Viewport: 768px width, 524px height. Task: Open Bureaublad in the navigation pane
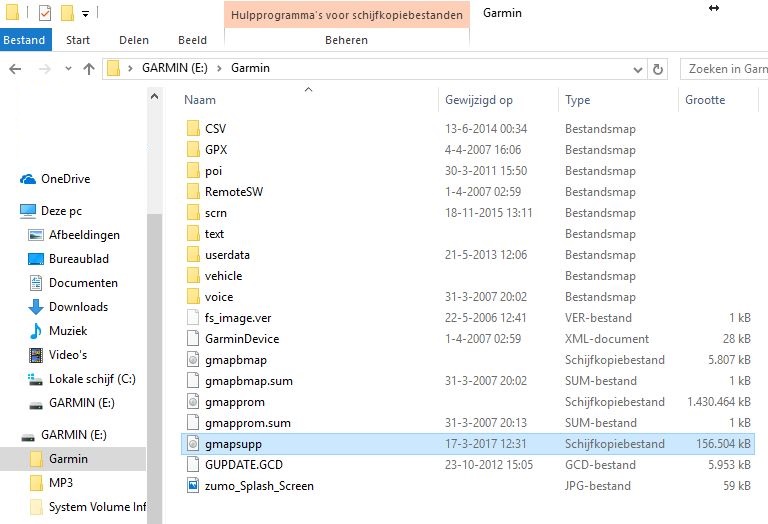[79, 259]
